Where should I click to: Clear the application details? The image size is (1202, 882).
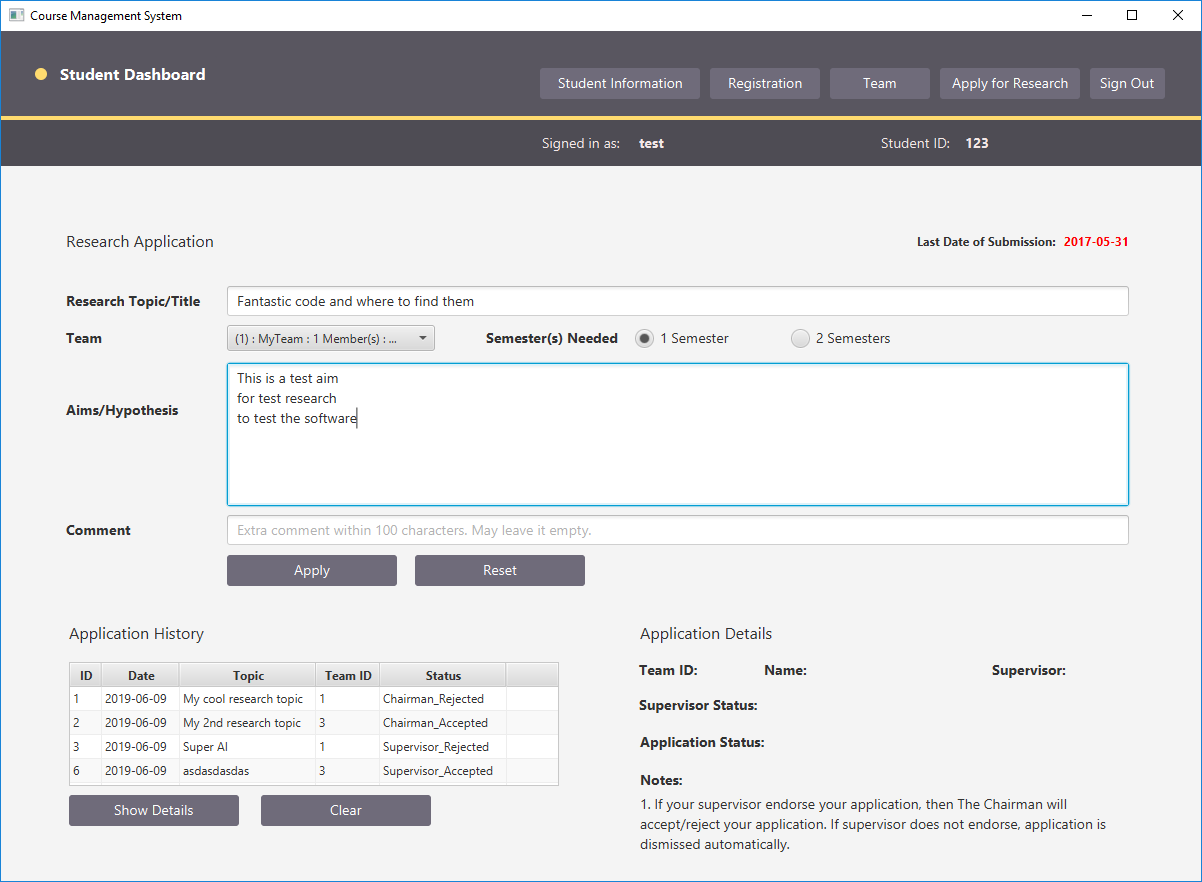346,810
